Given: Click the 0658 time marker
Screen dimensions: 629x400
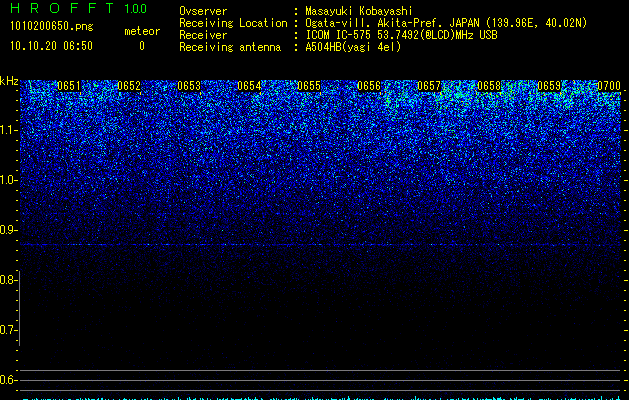Looking at the screenshot, I should (489, 86).
